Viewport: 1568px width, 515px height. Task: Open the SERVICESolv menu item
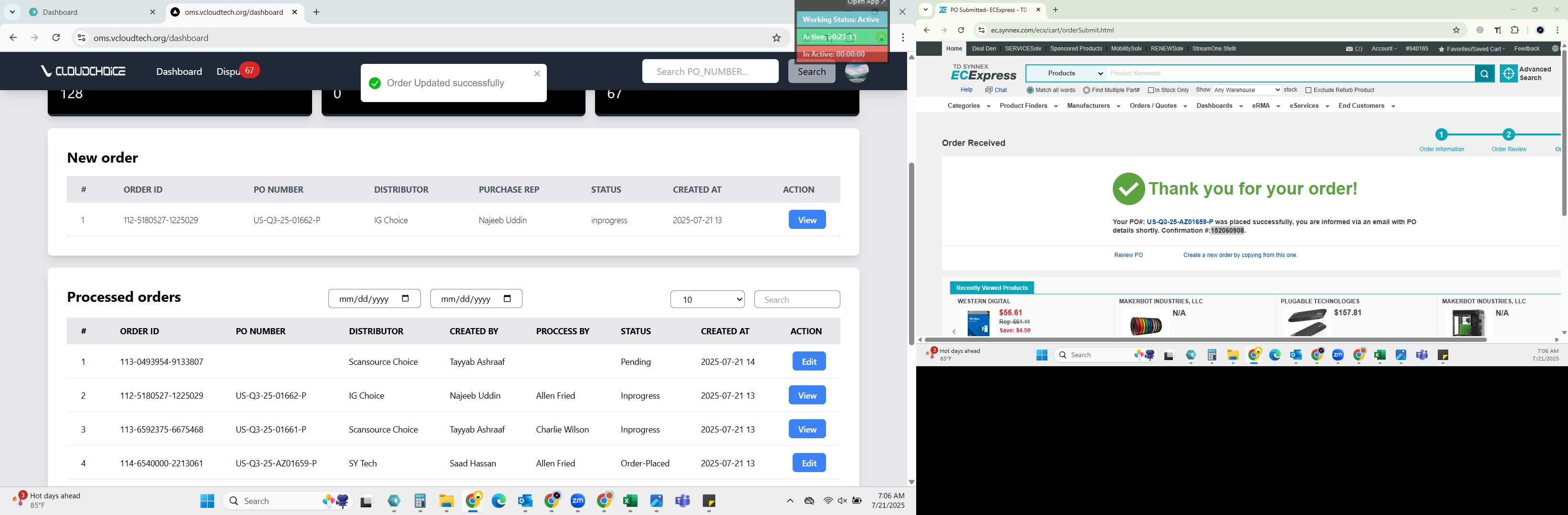coord(1023,49)
